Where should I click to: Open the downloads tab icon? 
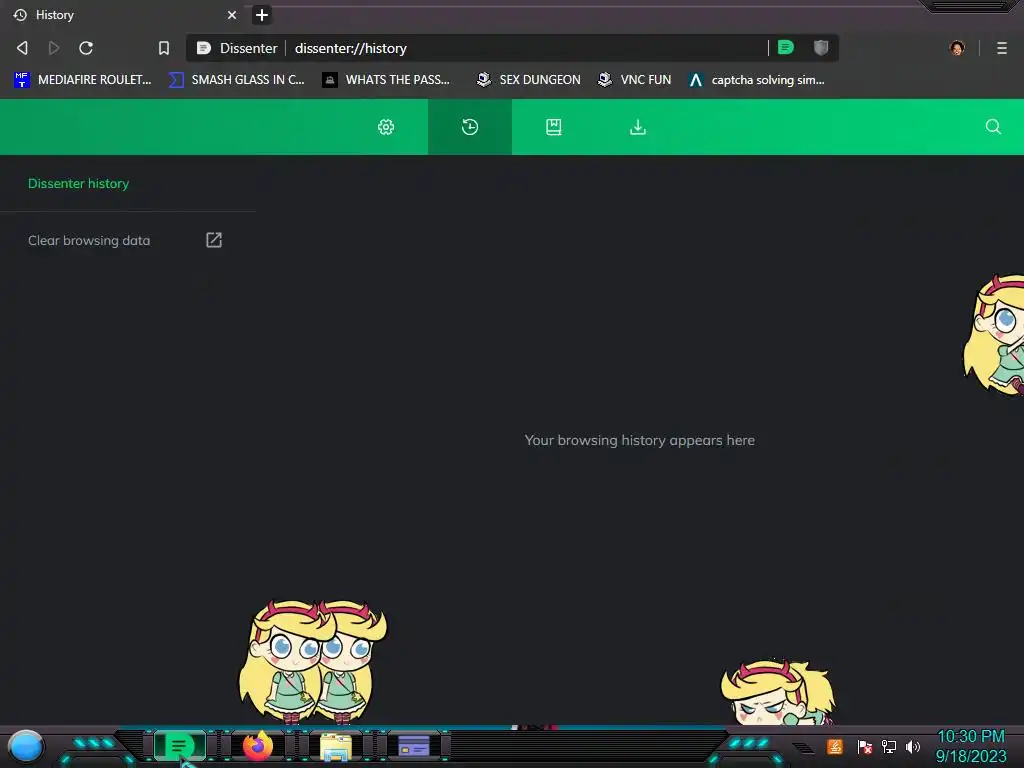coord(638,127)
